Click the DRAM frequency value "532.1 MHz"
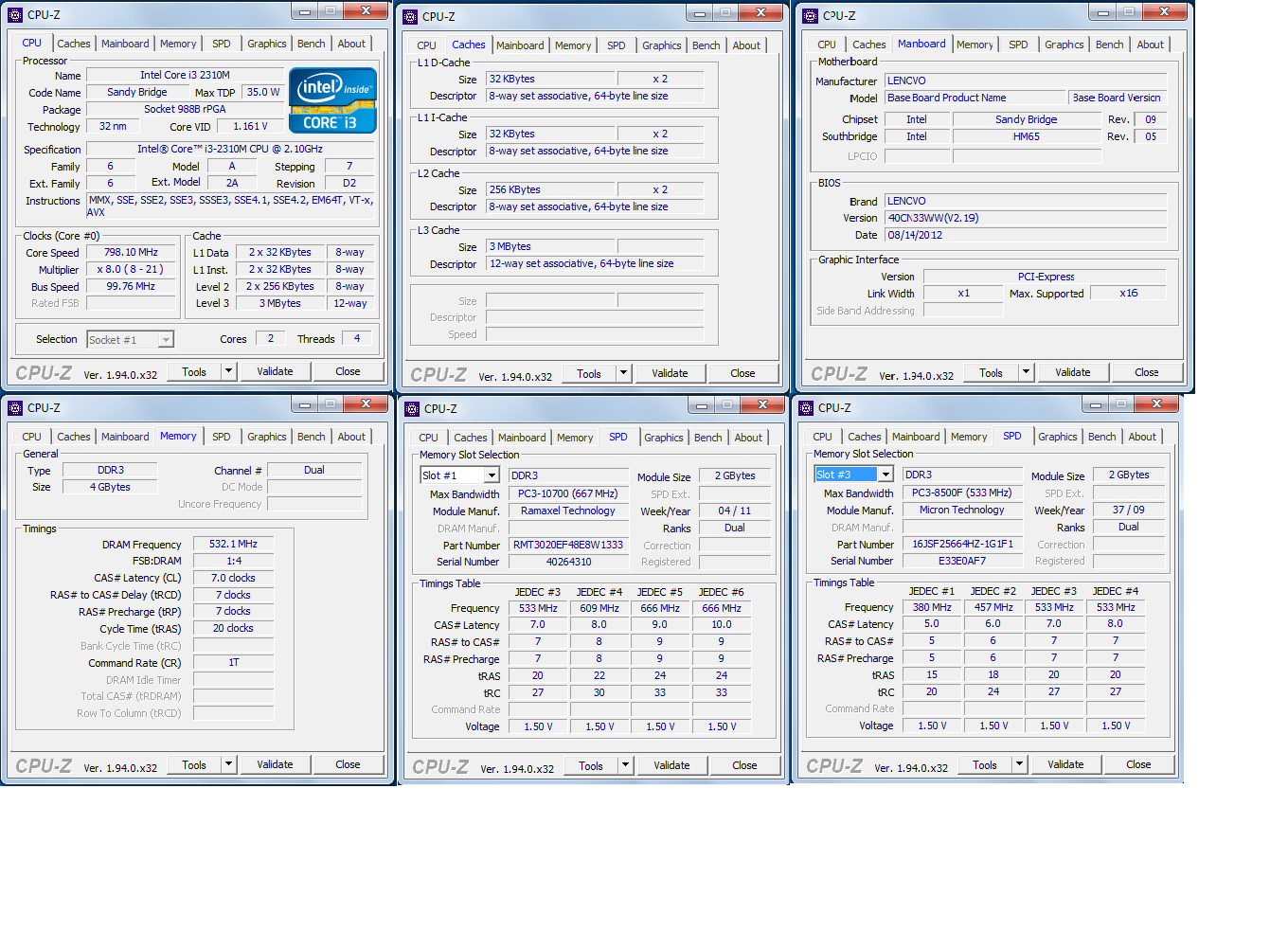 tap(233, 544)
